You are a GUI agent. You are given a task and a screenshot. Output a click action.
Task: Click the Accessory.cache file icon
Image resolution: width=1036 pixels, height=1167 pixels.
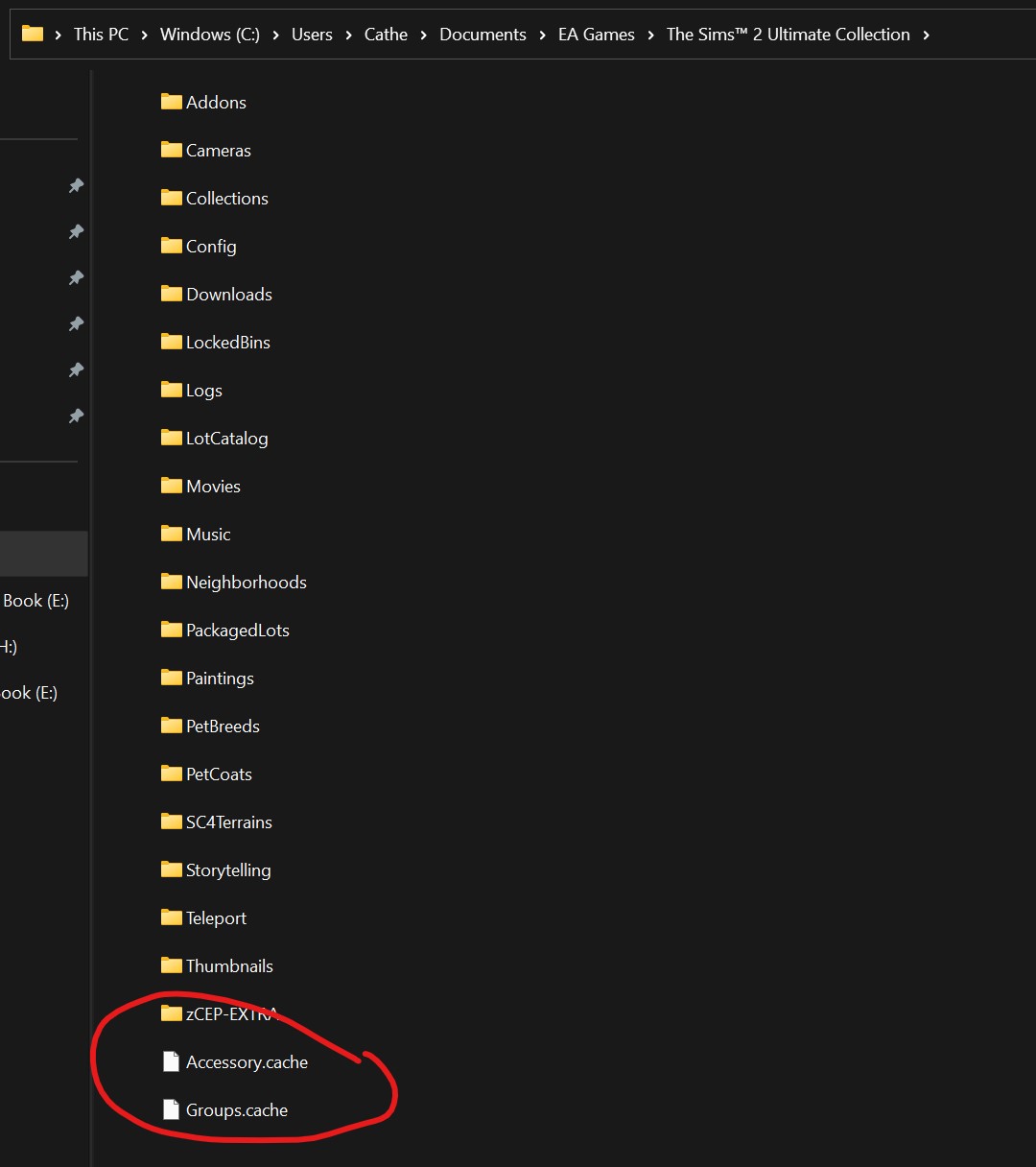[x=171, y=1061]
